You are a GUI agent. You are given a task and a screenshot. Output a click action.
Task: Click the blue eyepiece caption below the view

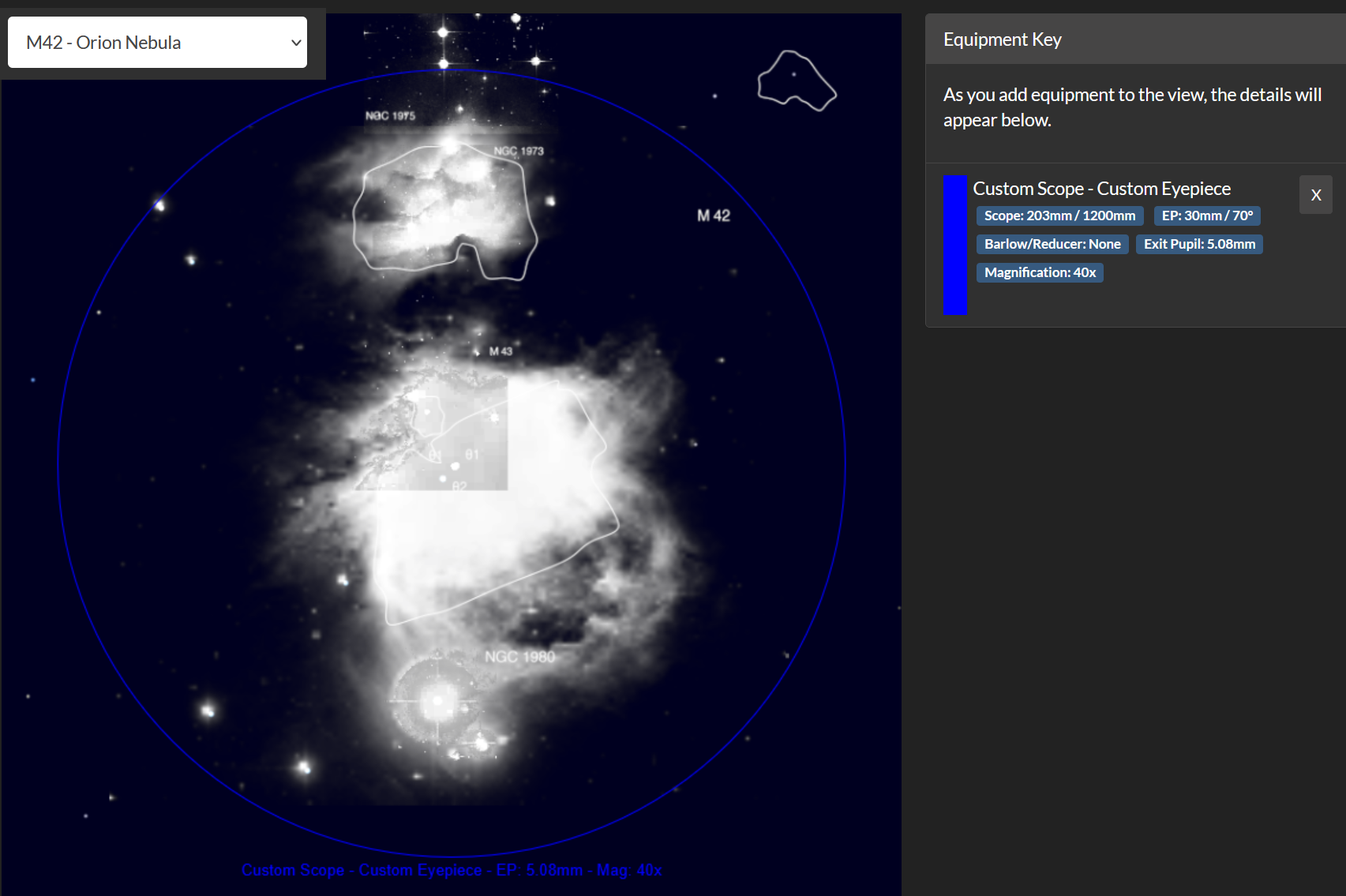coord(452,870)
